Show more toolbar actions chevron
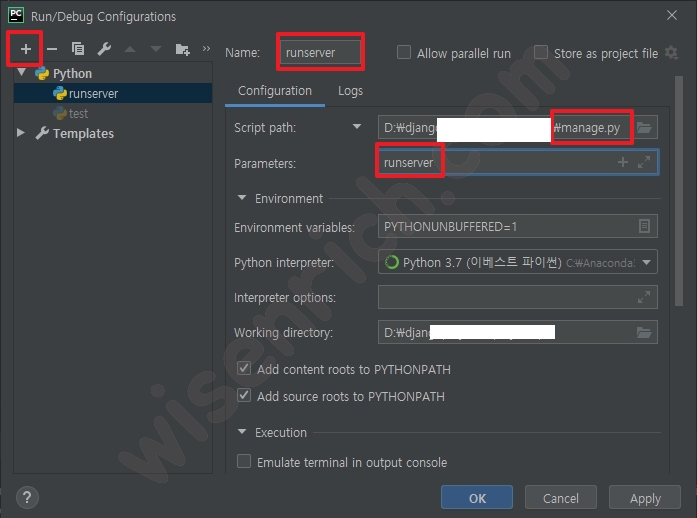697x518 pixels. [206, 48]
